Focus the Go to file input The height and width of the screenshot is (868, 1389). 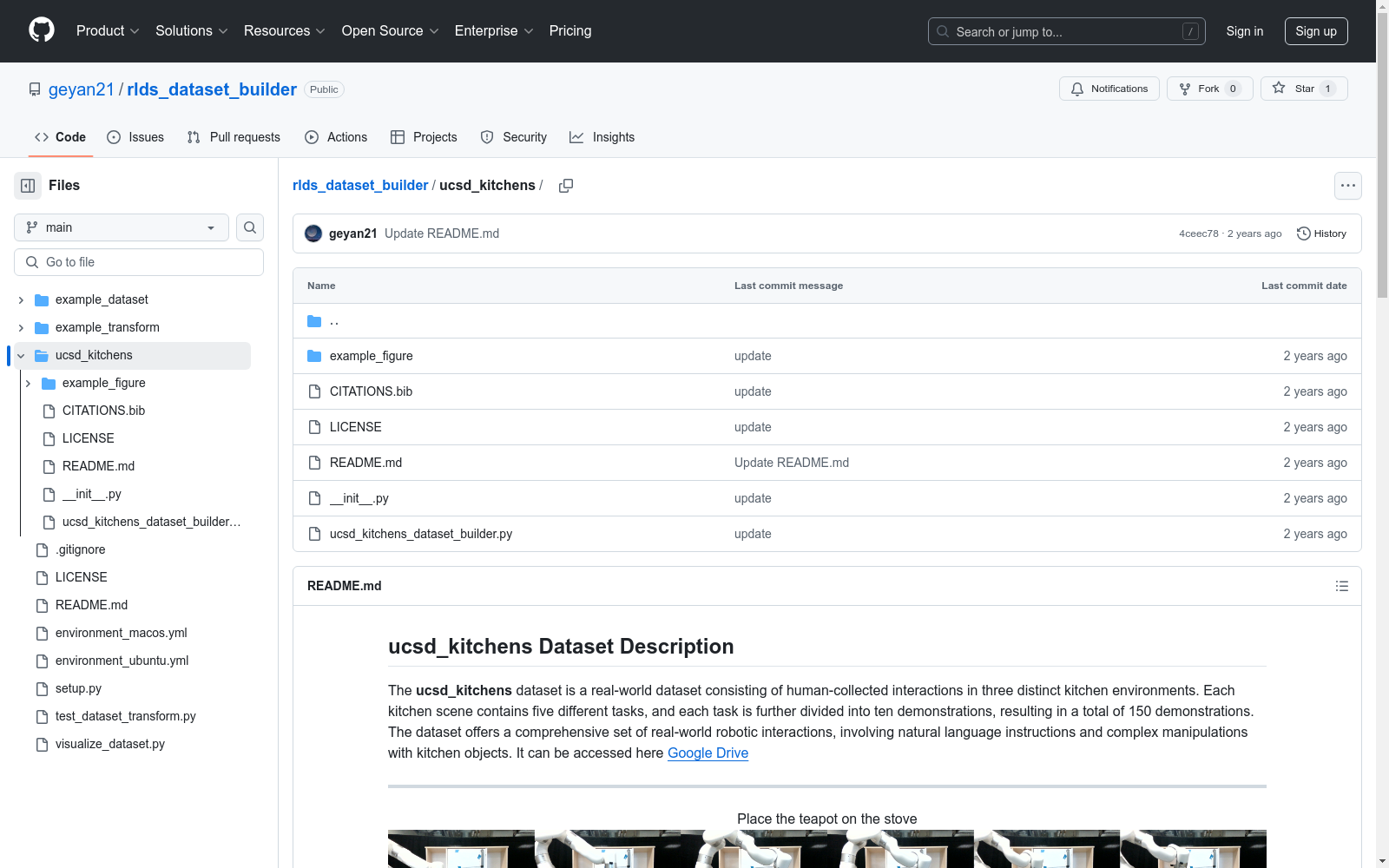[139, 262]
